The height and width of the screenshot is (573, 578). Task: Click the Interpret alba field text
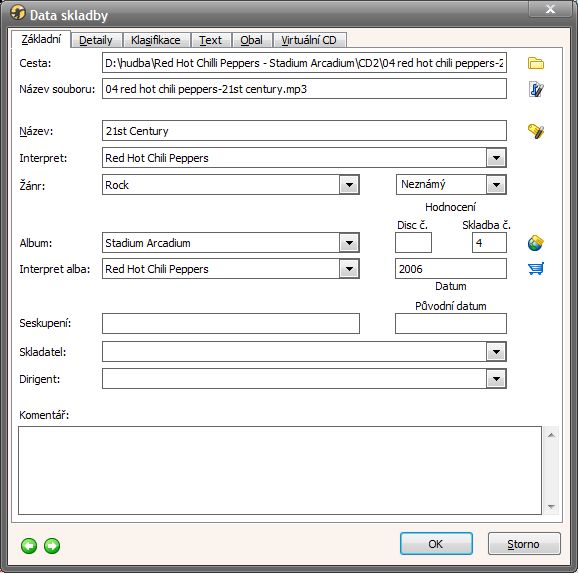(x=157, y=269)
